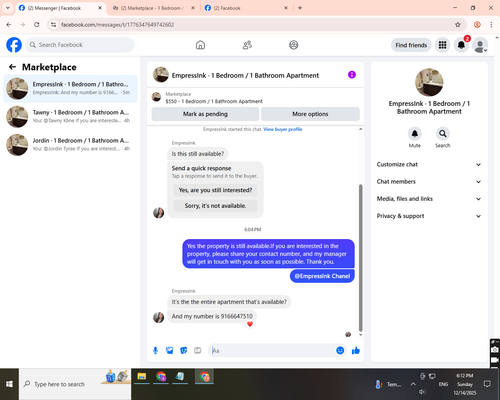500x400 pixels.
Task: Expand Media, files and links section
Action: (x=429, y=199)
